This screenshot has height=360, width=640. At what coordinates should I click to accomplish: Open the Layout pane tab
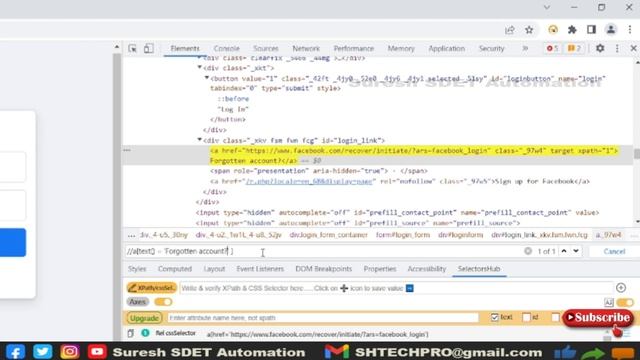pyautogui.click(x=214, y=269)
